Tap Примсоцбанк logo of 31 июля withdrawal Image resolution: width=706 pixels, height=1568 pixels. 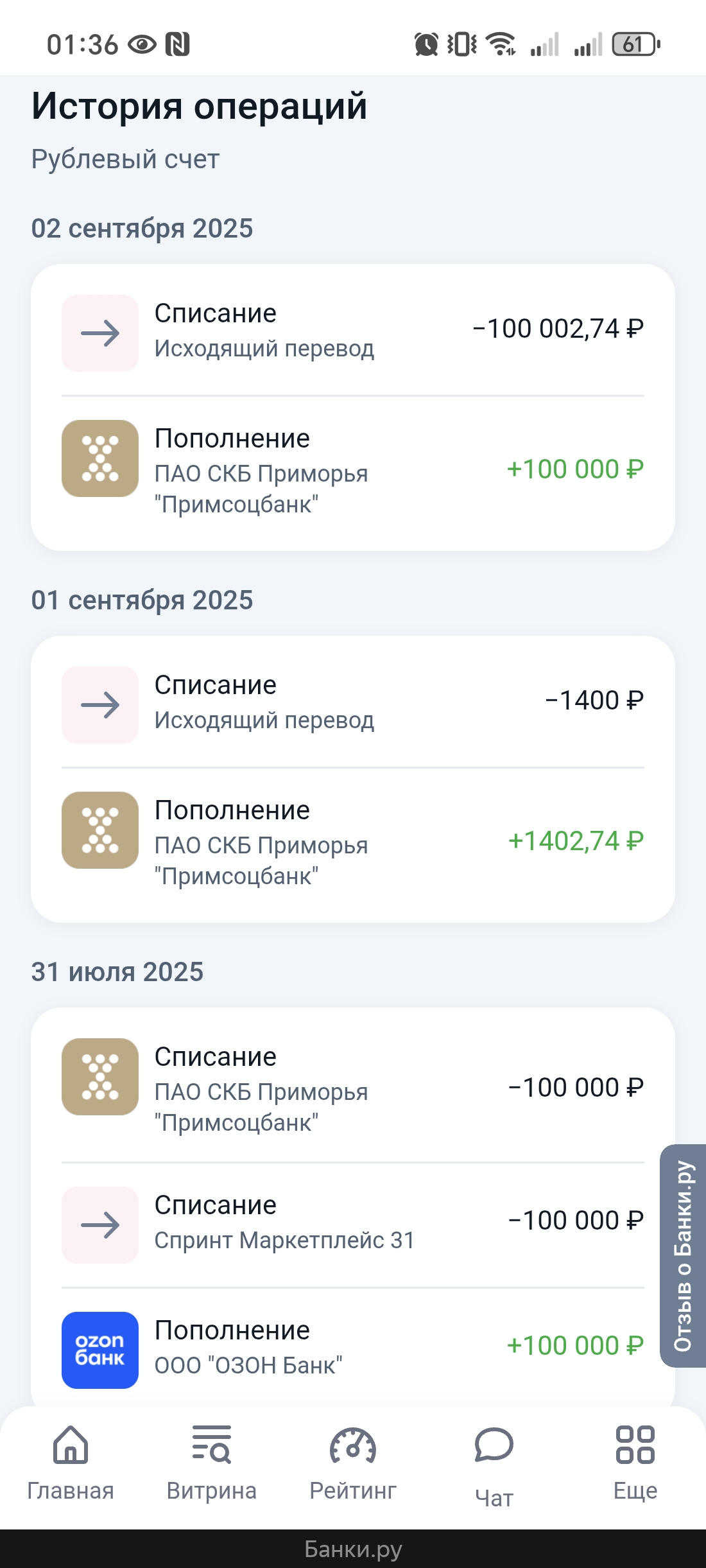(100, 1077)
